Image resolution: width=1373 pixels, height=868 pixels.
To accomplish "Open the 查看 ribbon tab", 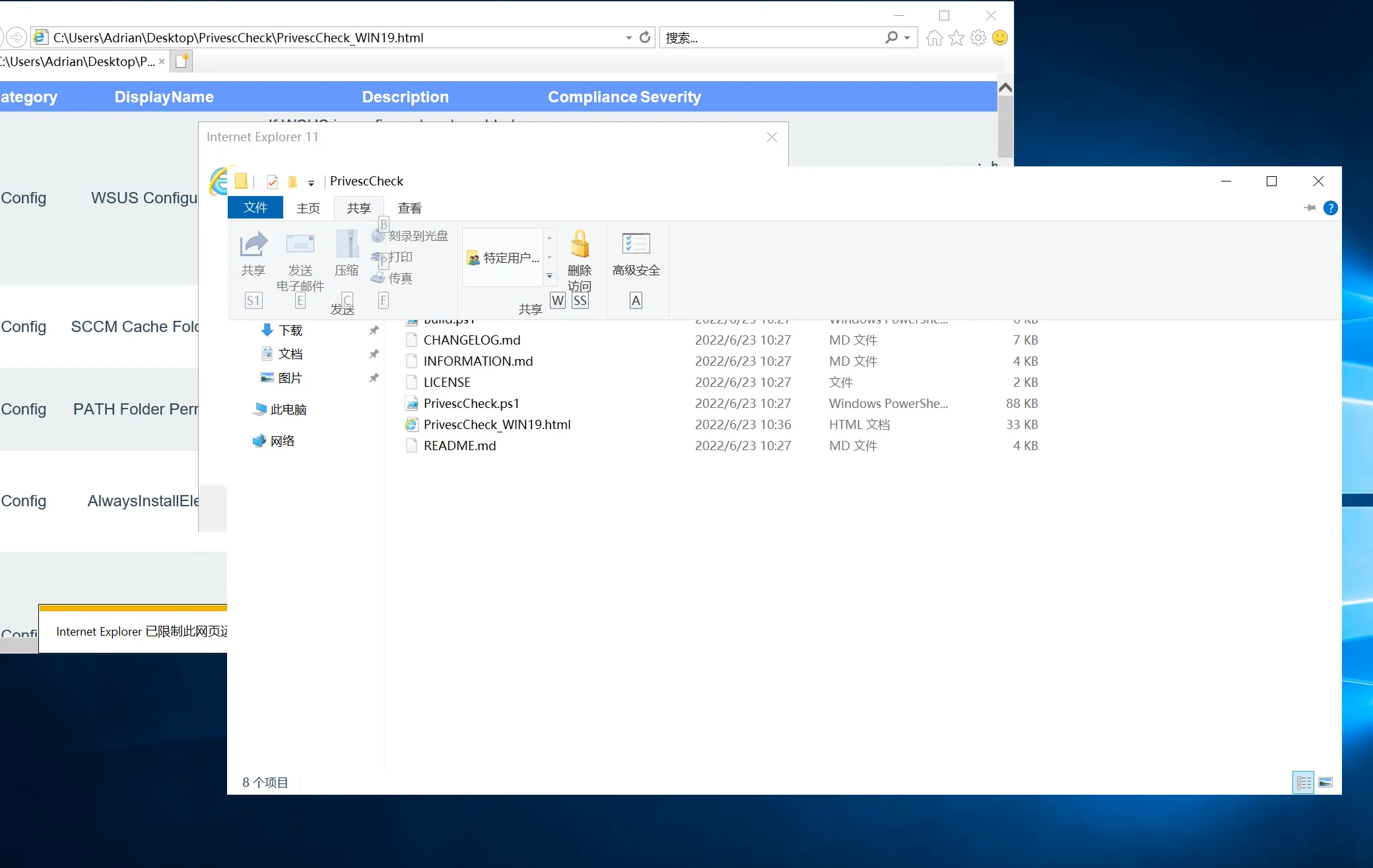I will tap(409, 208).
